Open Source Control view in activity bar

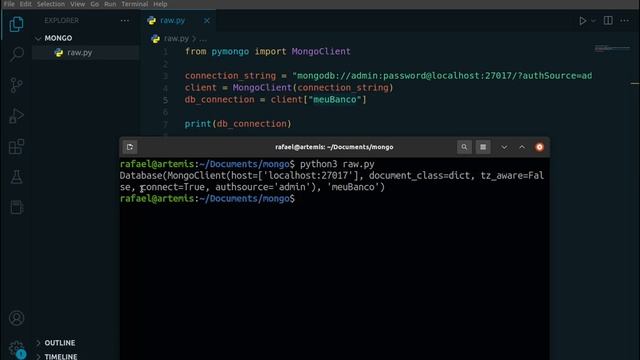coord(16,85)
